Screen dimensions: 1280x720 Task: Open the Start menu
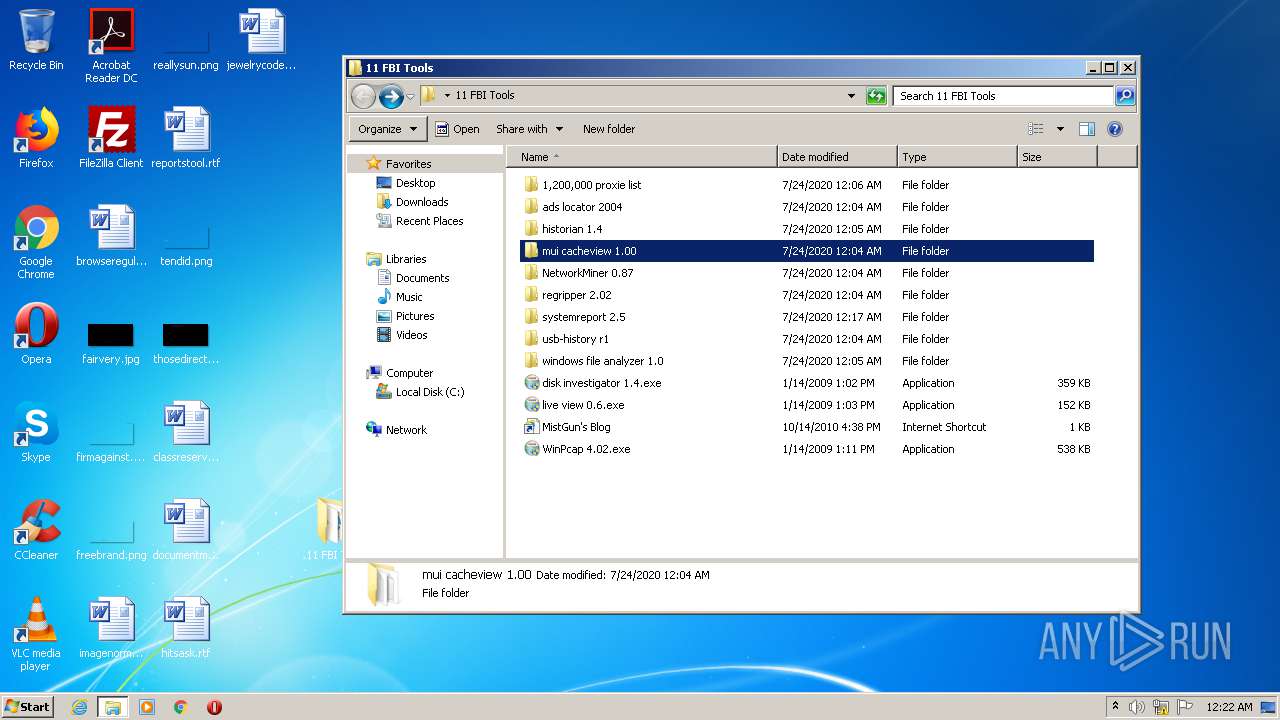point(28,707)
